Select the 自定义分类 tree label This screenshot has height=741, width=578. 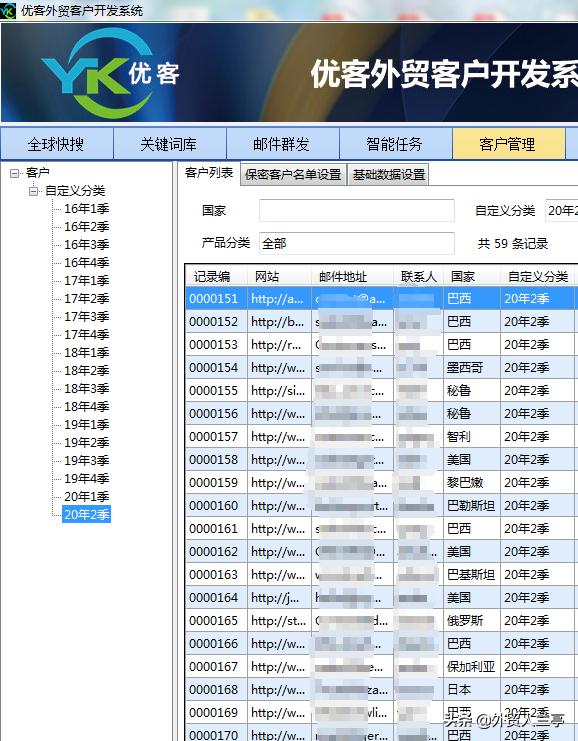point(75,191)
